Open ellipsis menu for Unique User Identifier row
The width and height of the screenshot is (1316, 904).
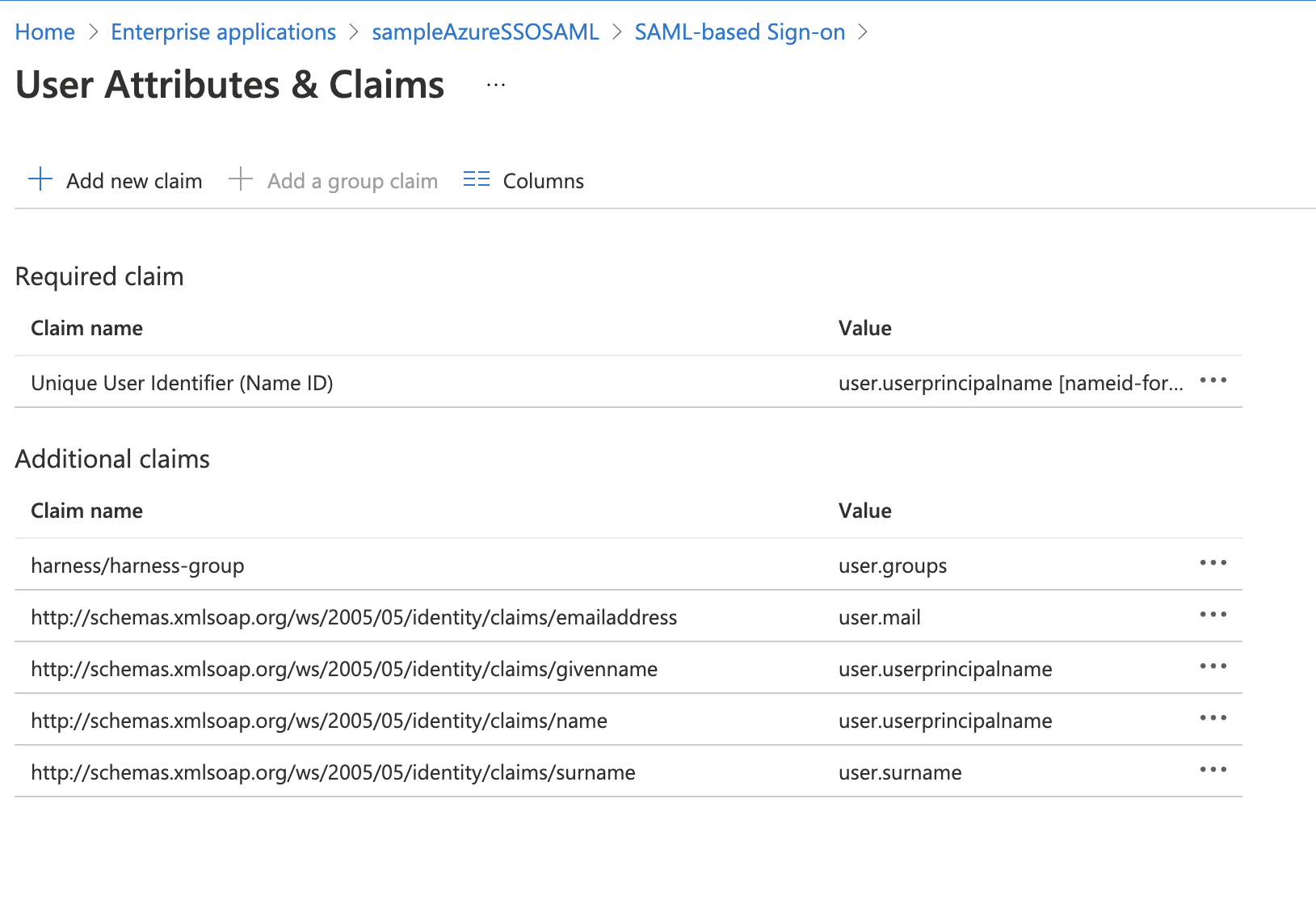[x=1213, y=381]
